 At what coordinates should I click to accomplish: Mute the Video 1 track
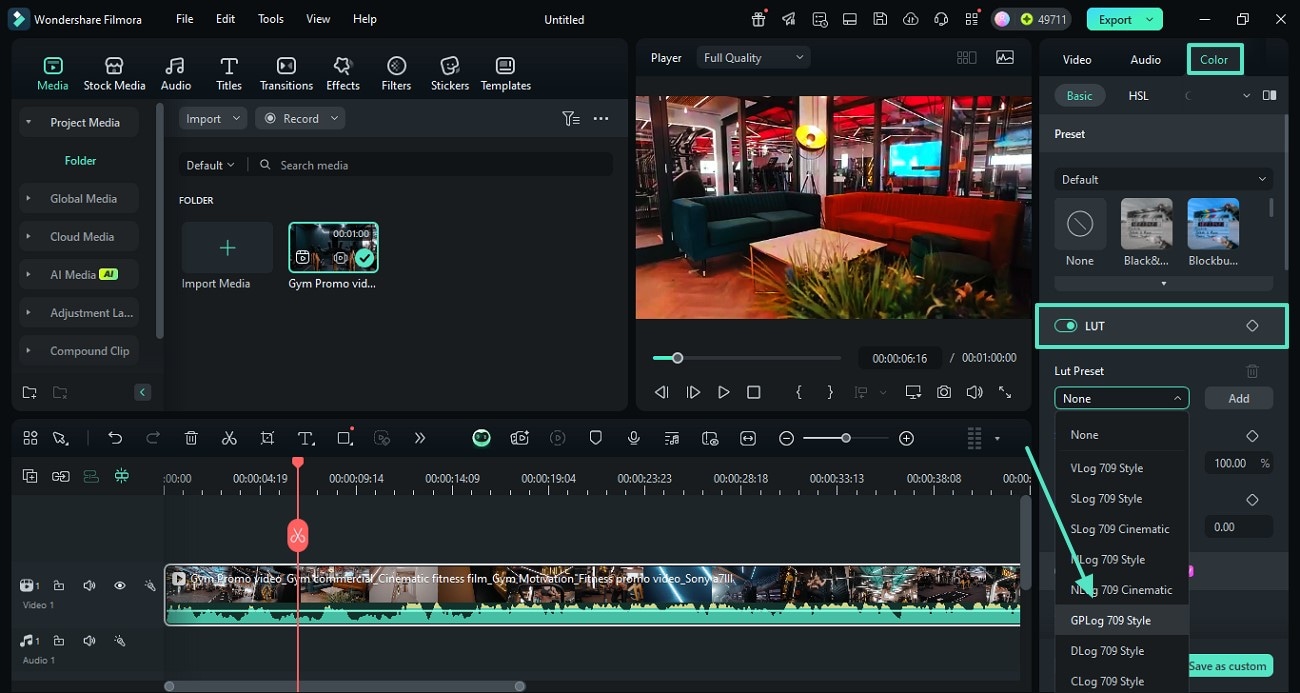tap(89, 586)
